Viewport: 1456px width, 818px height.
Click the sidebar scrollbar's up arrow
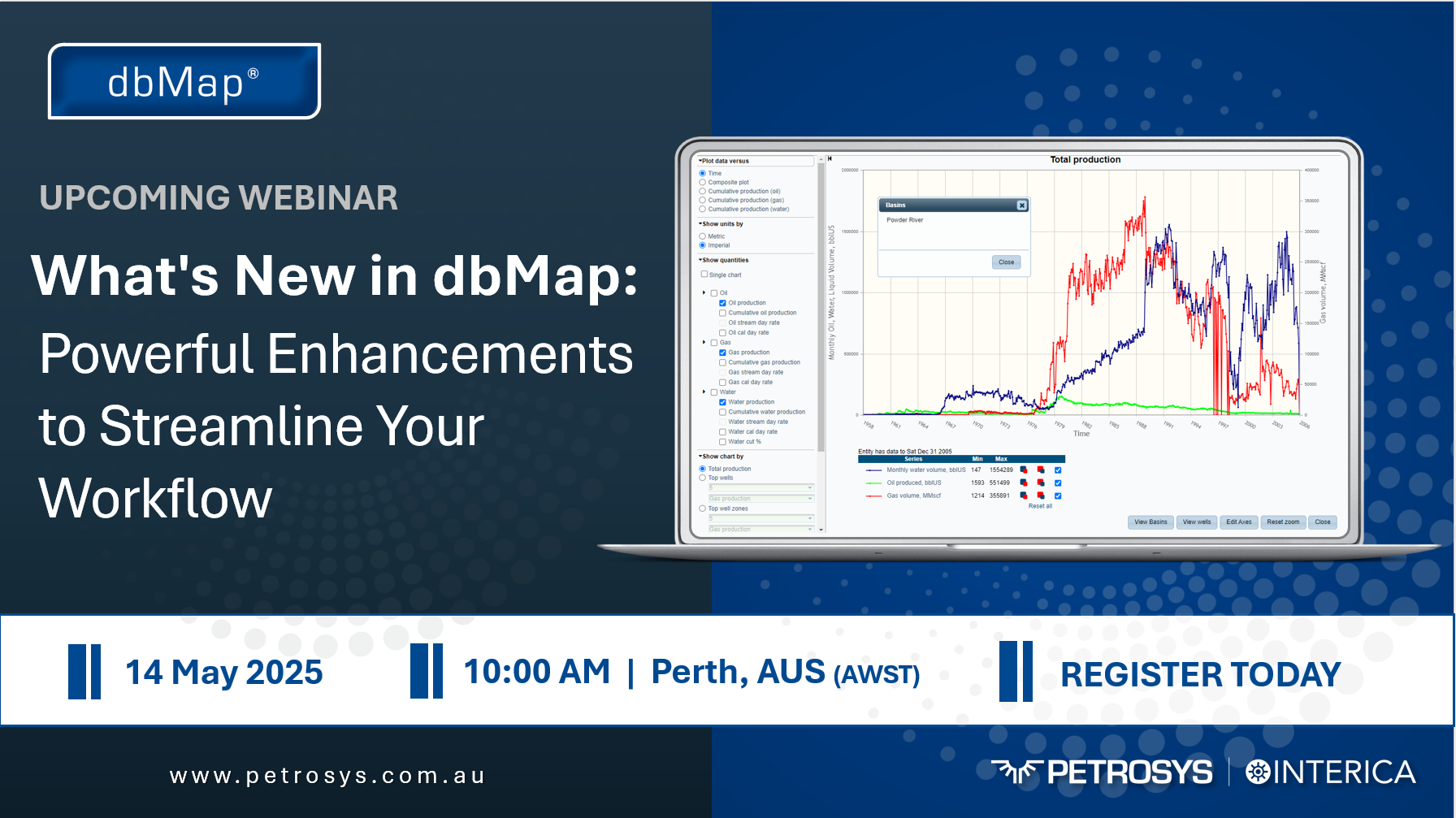pyautogui.click(x=821, y=159)
